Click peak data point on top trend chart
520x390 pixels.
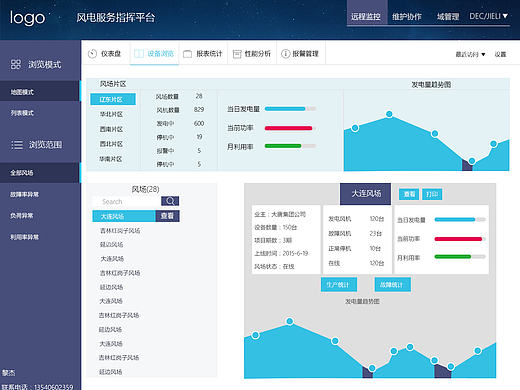coord(389,114)
